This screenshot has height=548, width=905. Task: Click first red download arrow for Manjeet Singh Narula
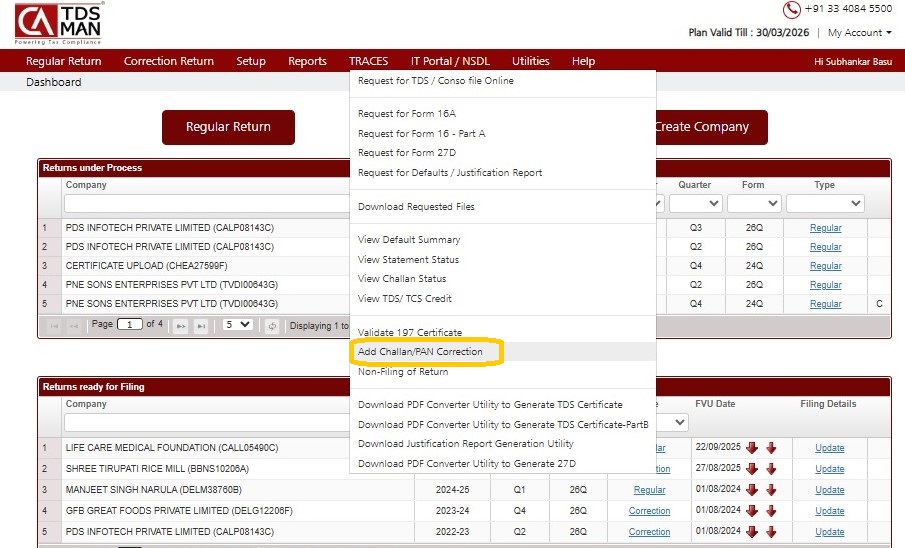(x=752, y=490)
